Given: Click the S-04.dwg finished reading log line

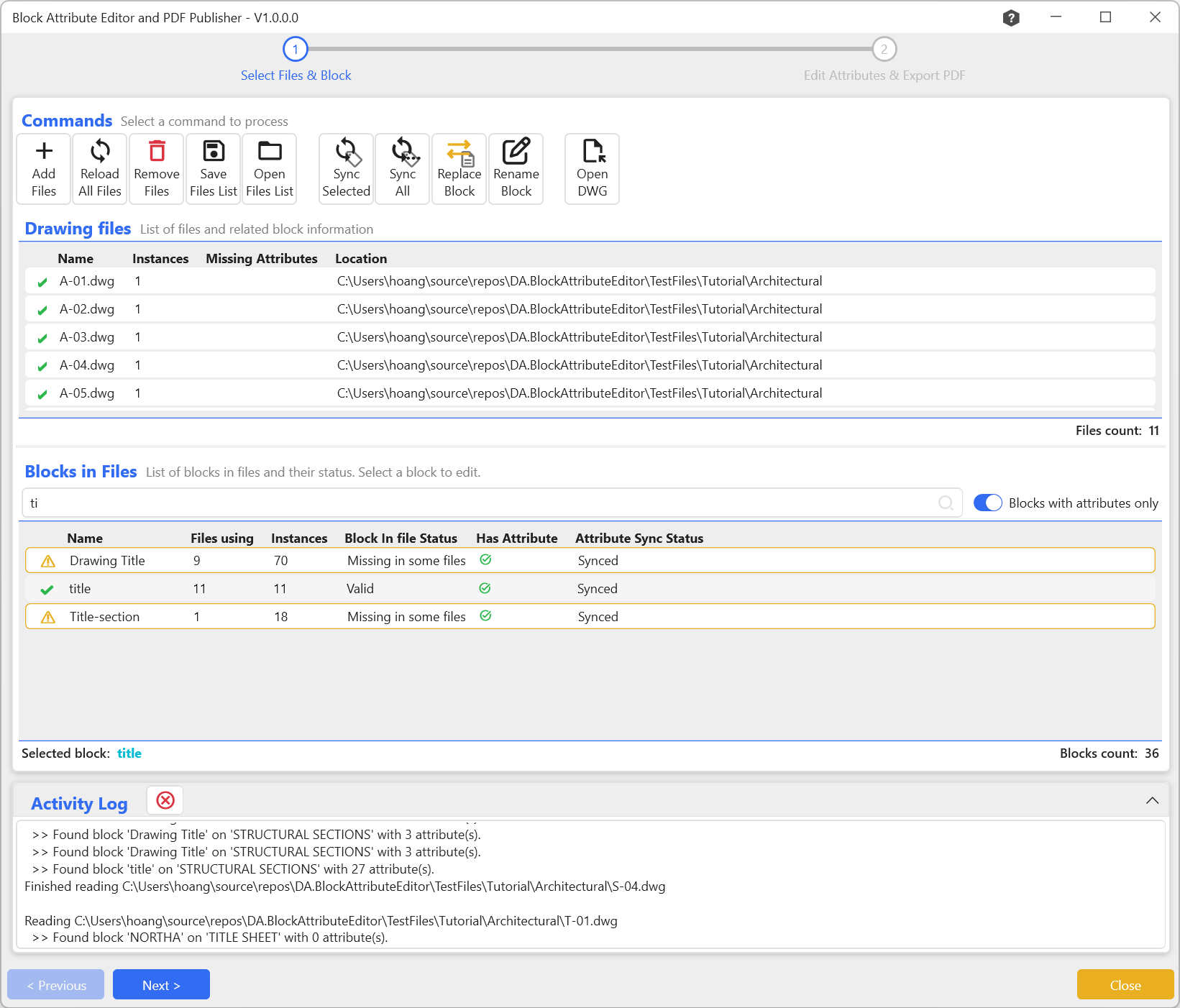Looking at the screenshot, I should [345, 886].
